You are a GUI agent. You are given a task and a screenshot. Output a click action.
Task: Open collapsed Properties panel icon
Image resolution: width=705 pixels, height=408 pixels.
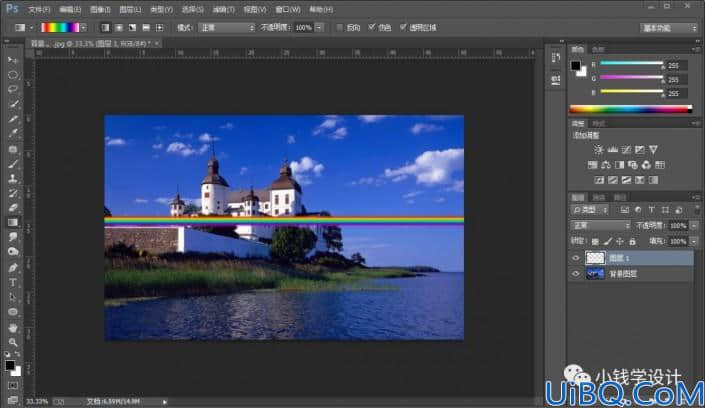point(556,80)
